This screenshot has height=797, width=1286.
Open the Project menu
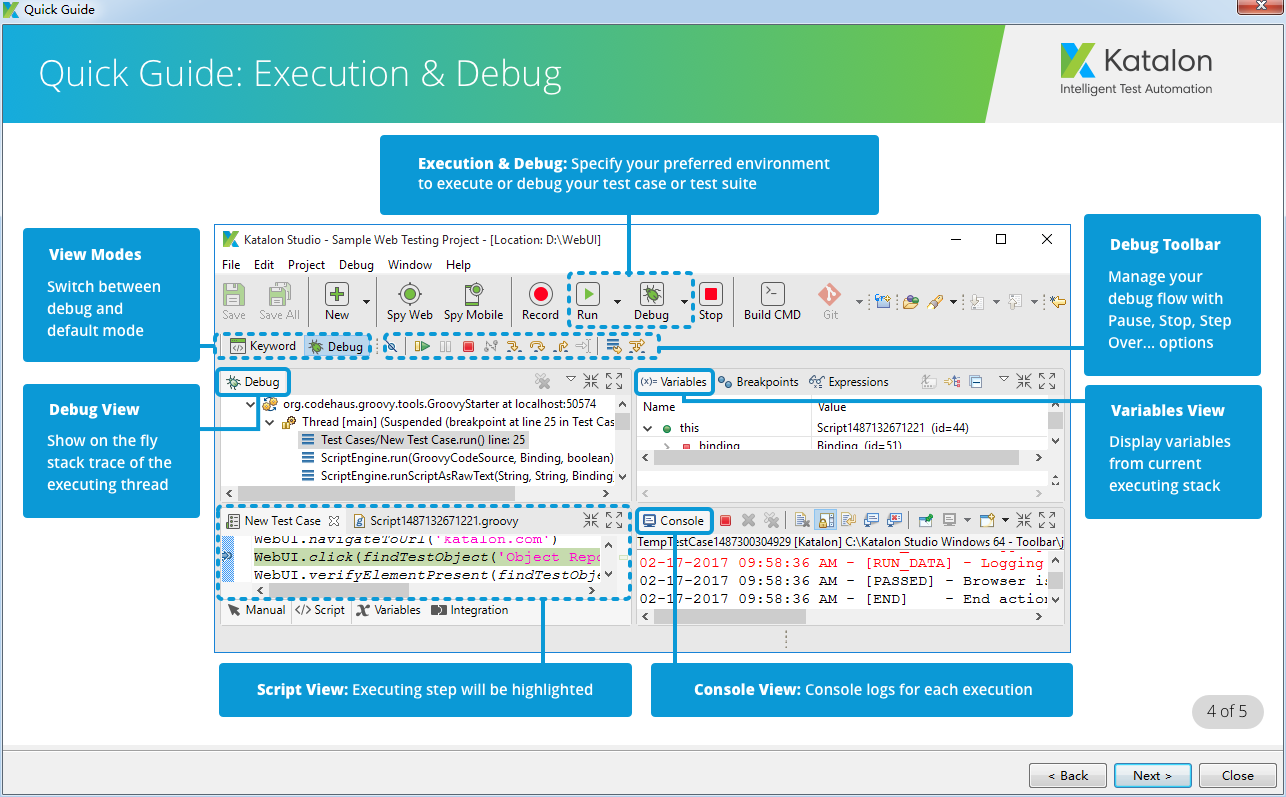pos(306,265)
